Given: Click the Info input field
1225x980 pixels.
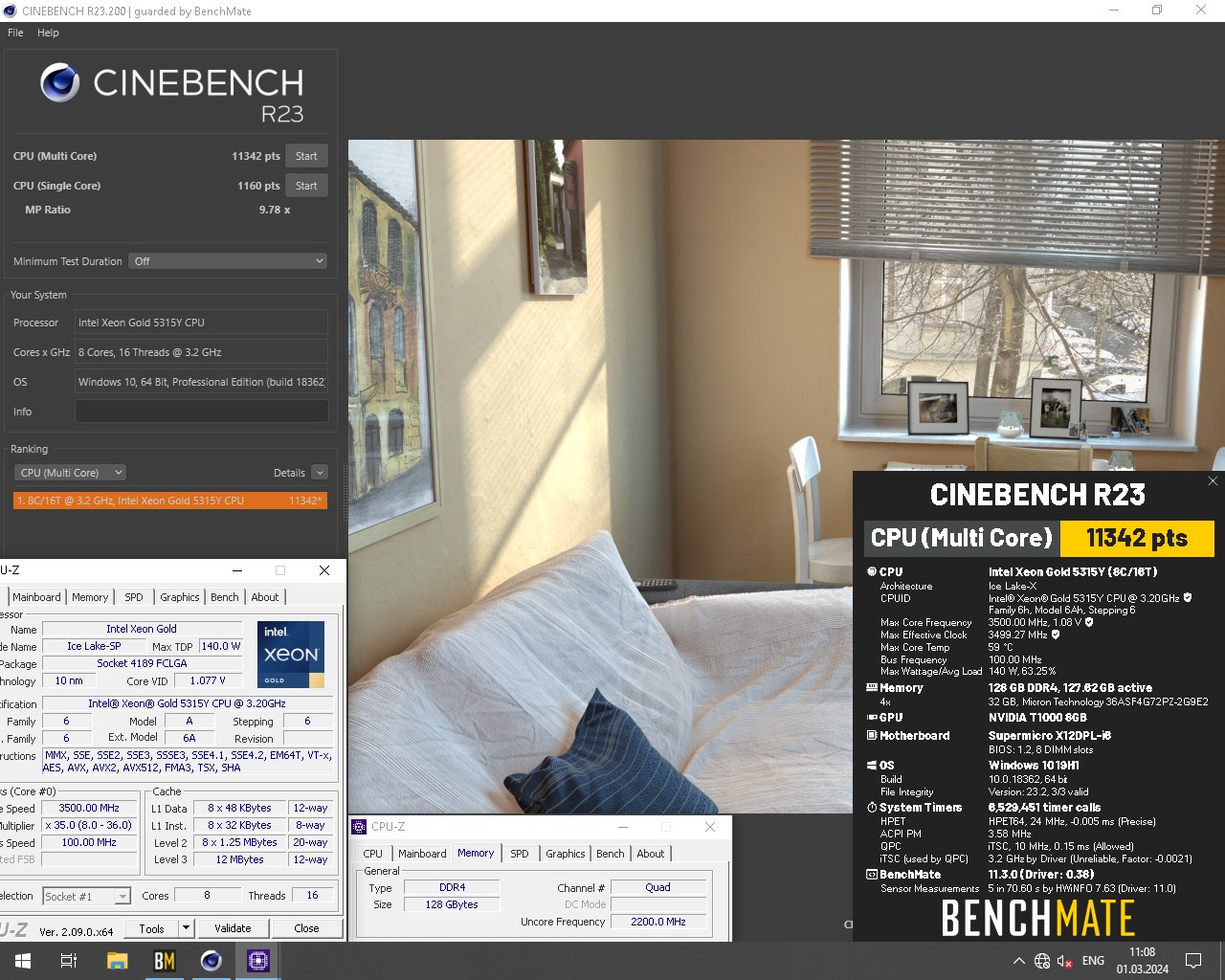Looking at the screenshot, I should pyautogui.click(x=201, y=412).
